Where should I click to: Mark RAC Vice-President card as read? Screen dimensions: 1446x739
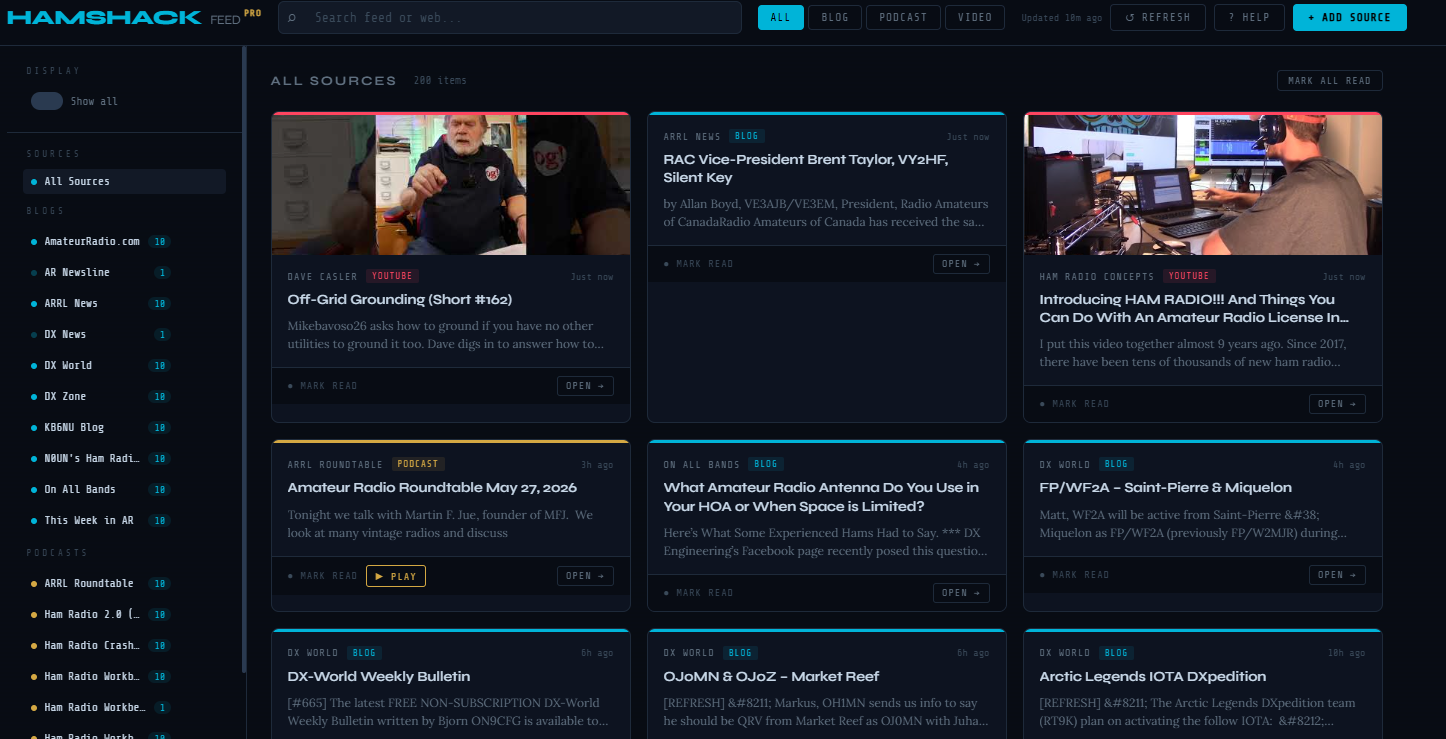point(699,264)
